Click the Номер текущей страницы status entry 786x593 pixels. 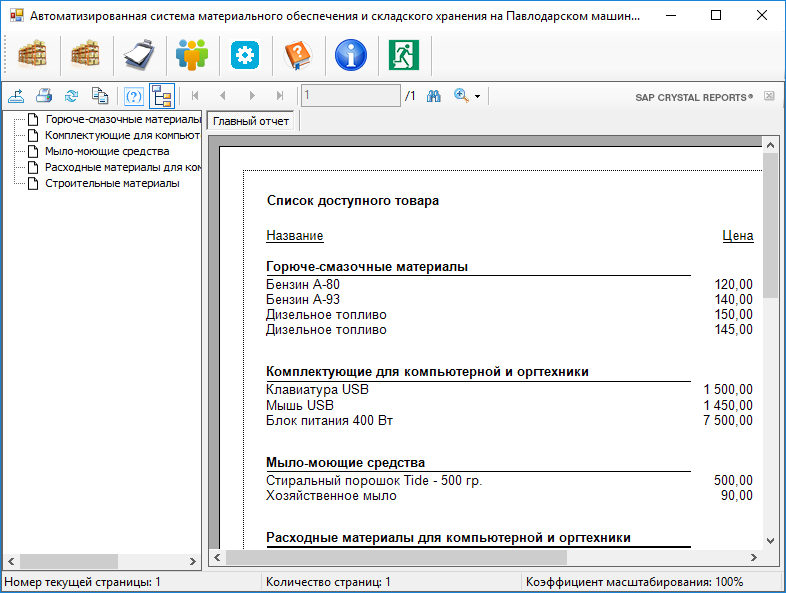point(82,582)
